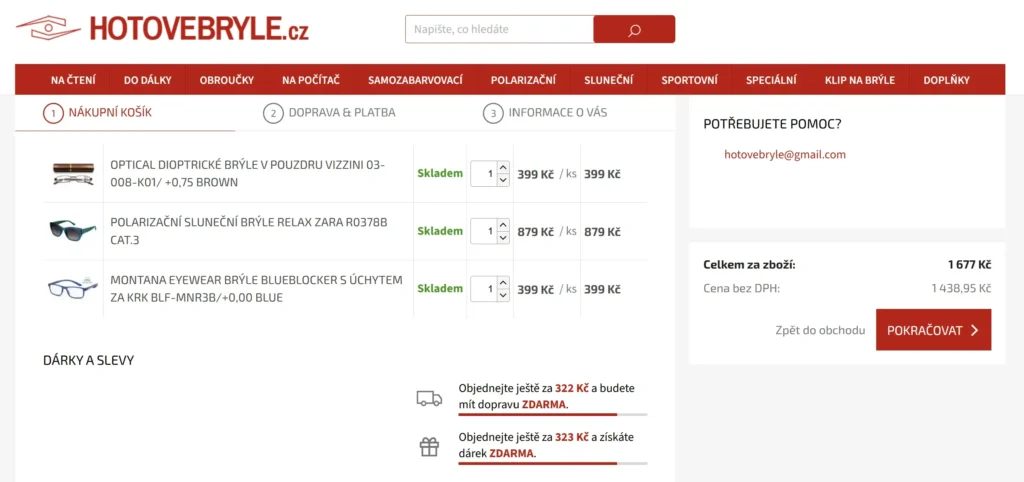Click the quantity field for Montana blueblocker
Screen dimensions: 1024x482
click(x=484, y=289)
